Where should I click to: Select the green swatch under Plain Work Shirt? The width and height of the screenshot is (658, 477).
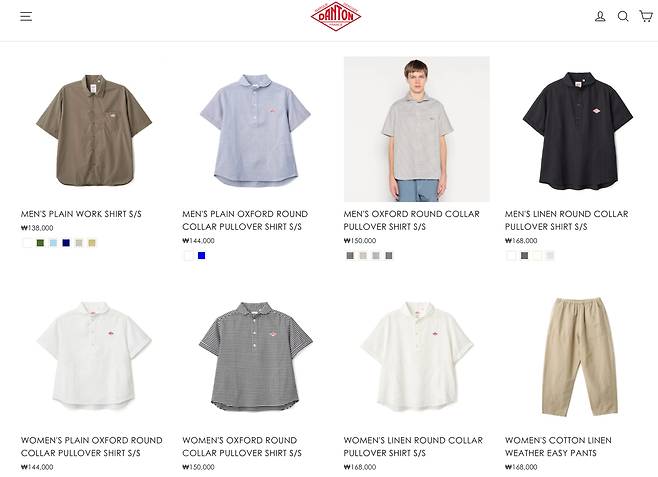(x=40, y=243)
